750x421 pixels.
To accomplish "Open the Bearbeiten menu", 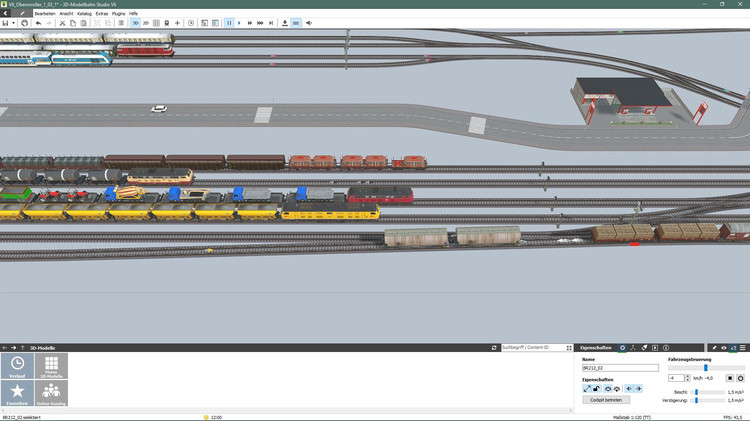I will (x=45, y=13).
